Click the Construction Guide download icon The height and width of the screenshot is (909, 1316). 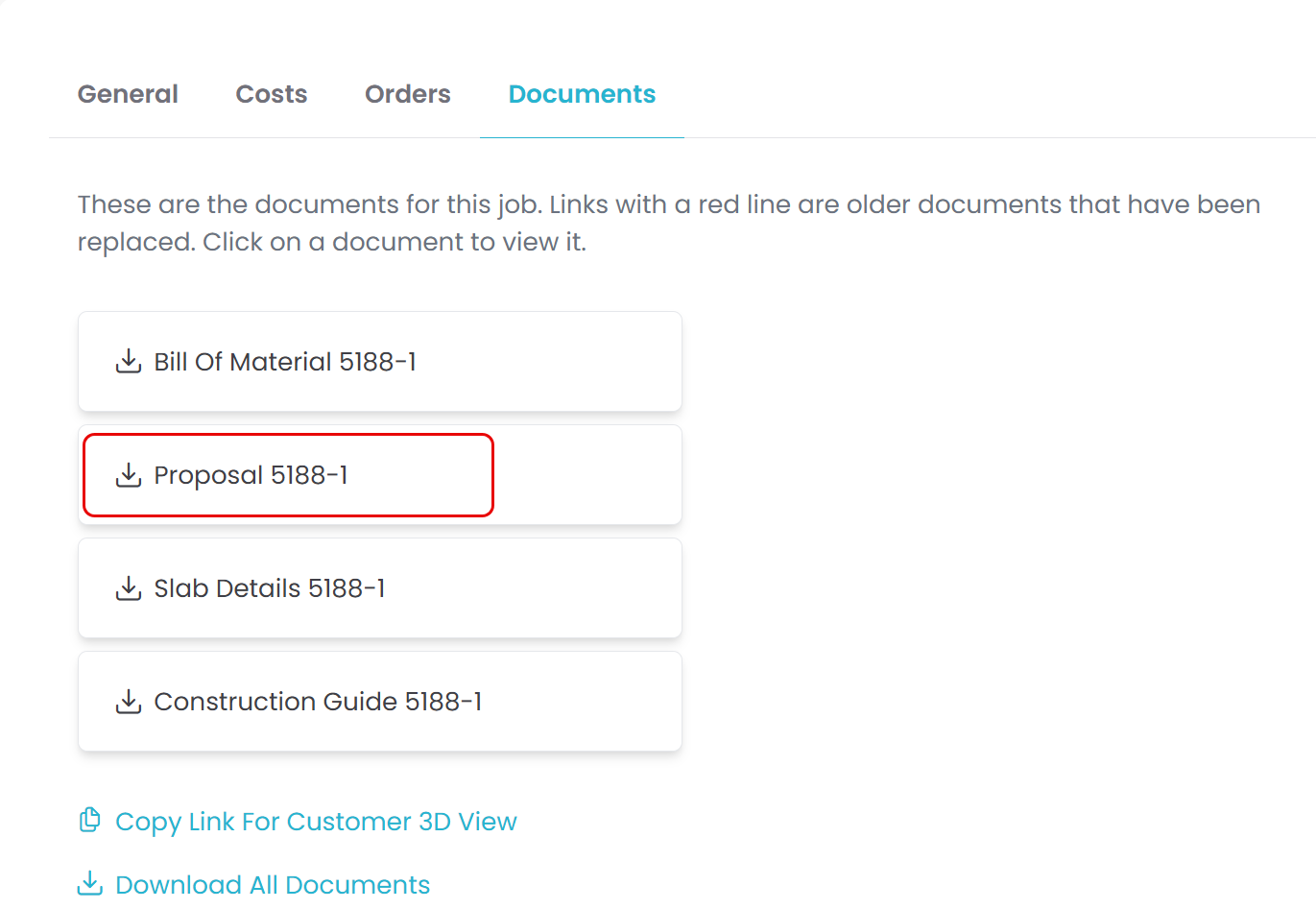tap(129, 702)
